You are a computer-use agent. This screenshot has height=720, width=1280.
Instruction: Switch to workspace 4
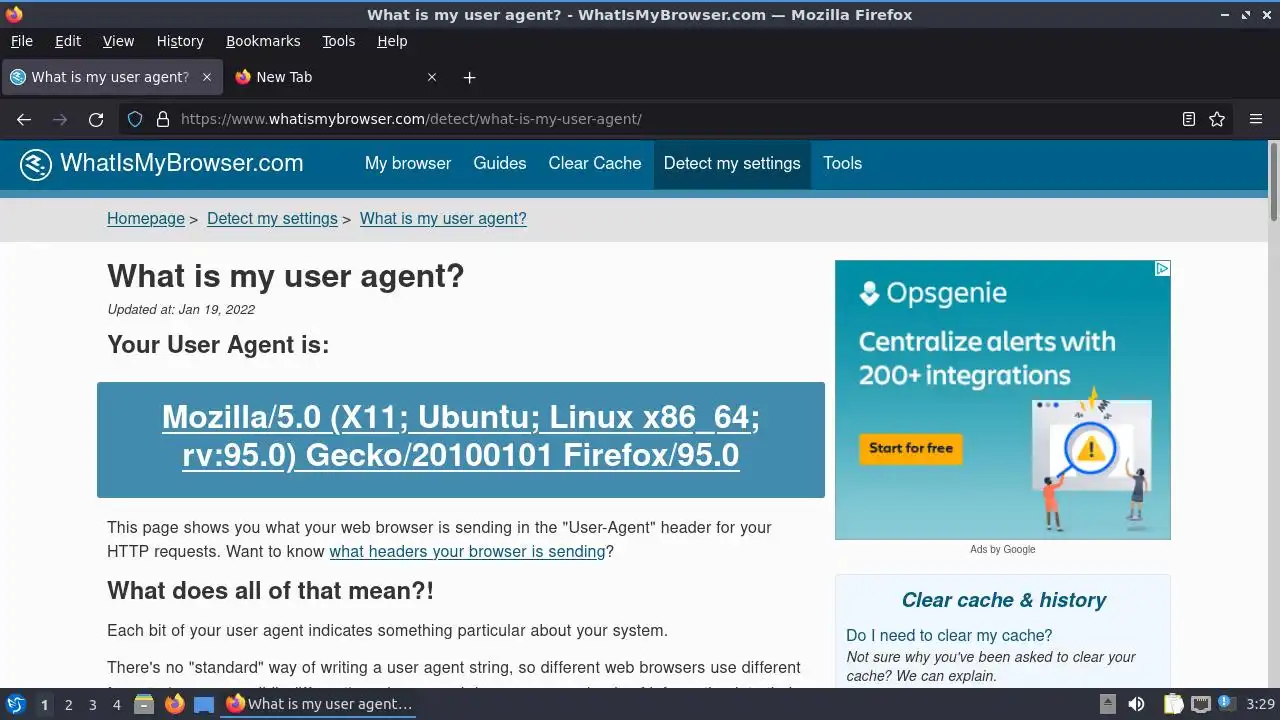coord(116,705)
